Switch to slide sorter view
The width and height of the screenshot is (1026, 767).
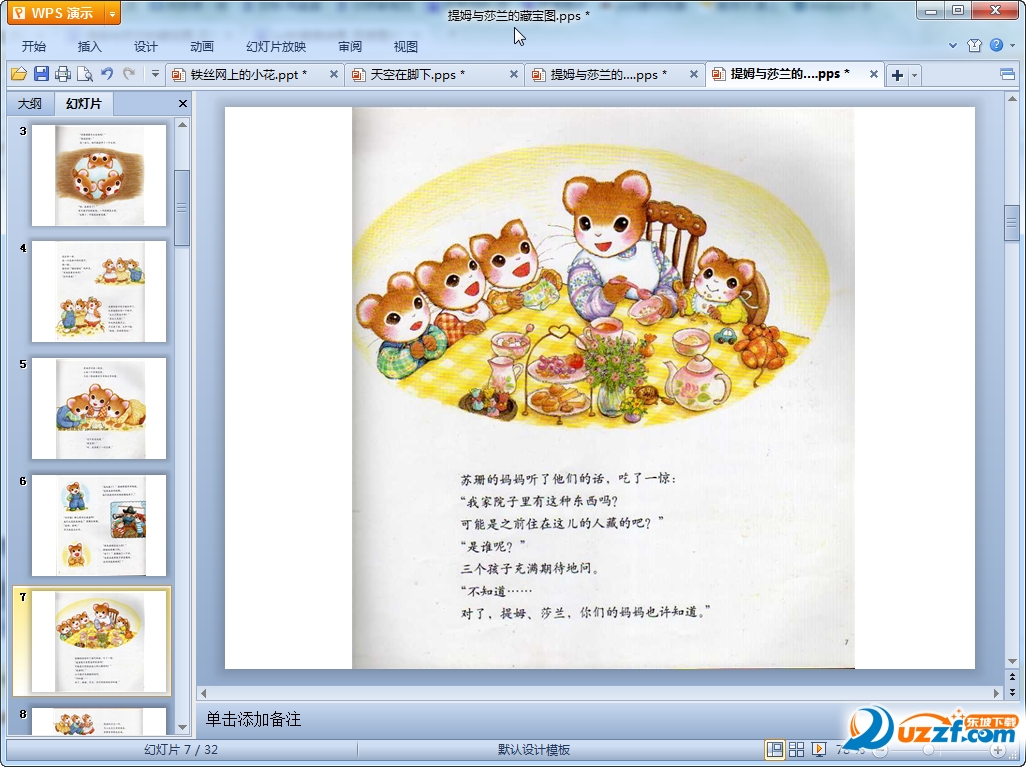pyautogui.click(x=796, y=750)
